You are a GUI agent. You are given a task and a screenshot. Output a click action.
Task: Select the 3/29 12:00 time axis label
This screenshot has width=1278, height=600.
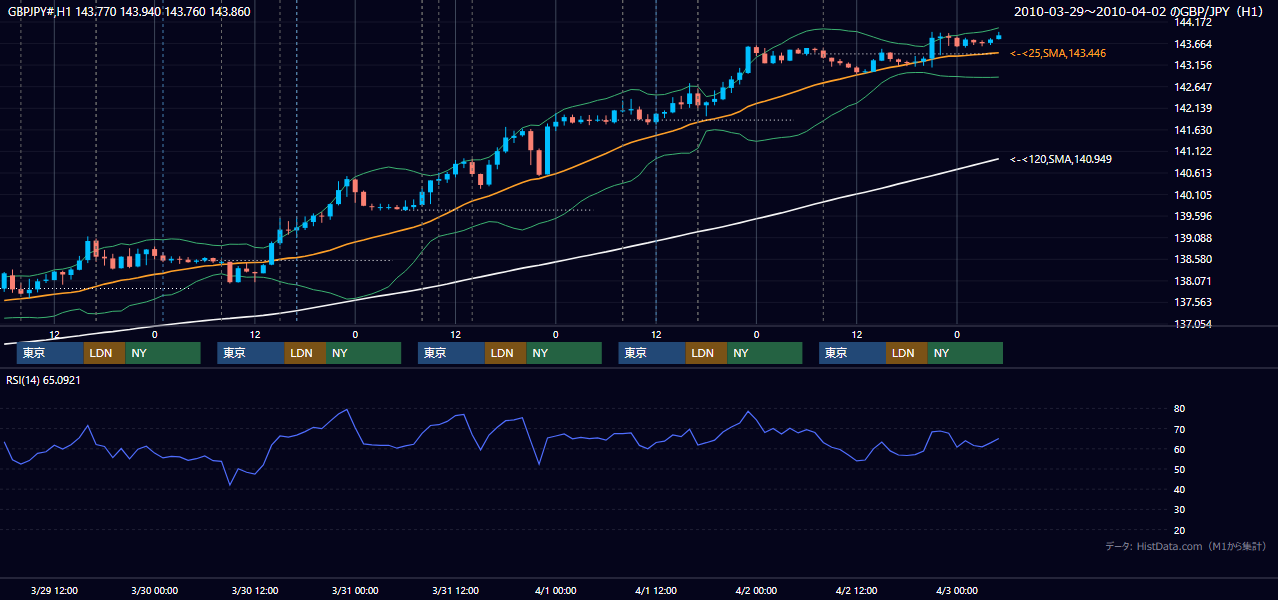[x=54, y=590]
